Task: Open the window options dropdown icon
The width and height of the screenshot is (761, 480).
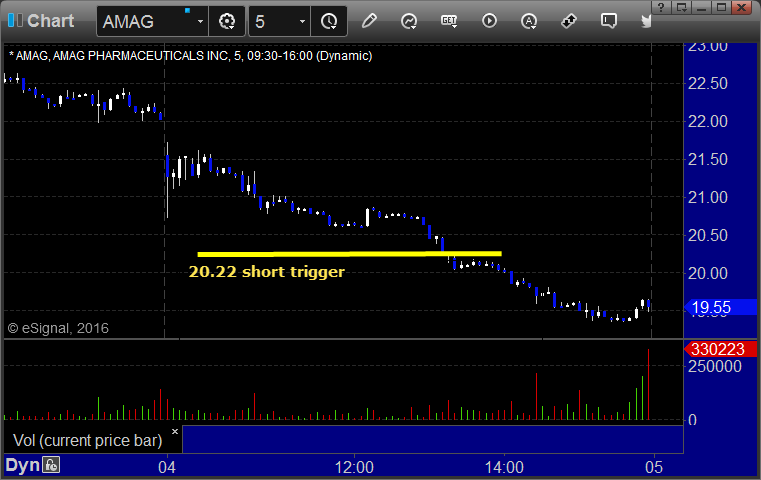Action: (x=682, y=7)
